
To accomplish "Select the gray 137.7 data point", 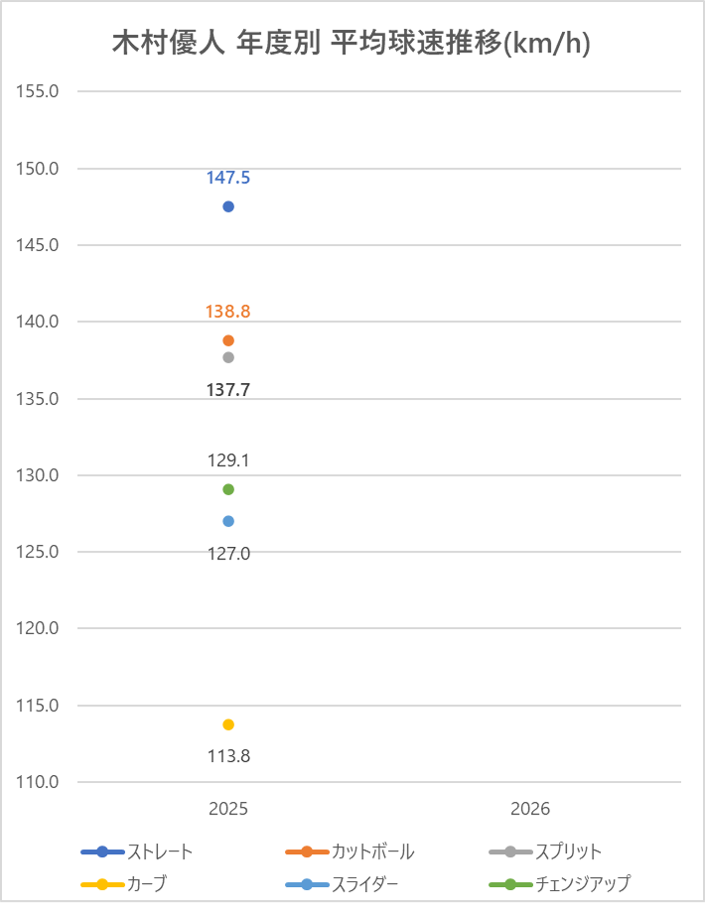I will click(228, 357).
